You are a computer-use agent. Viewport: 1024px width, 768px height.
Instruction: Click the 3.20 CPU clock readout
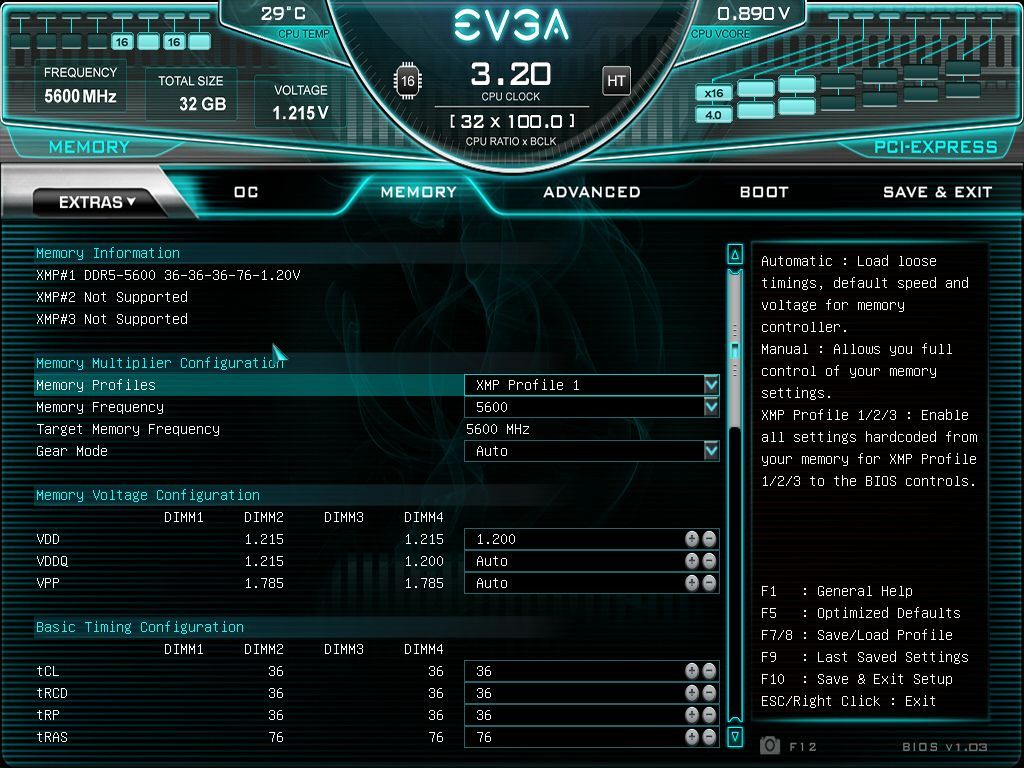[x=511, y=74]
